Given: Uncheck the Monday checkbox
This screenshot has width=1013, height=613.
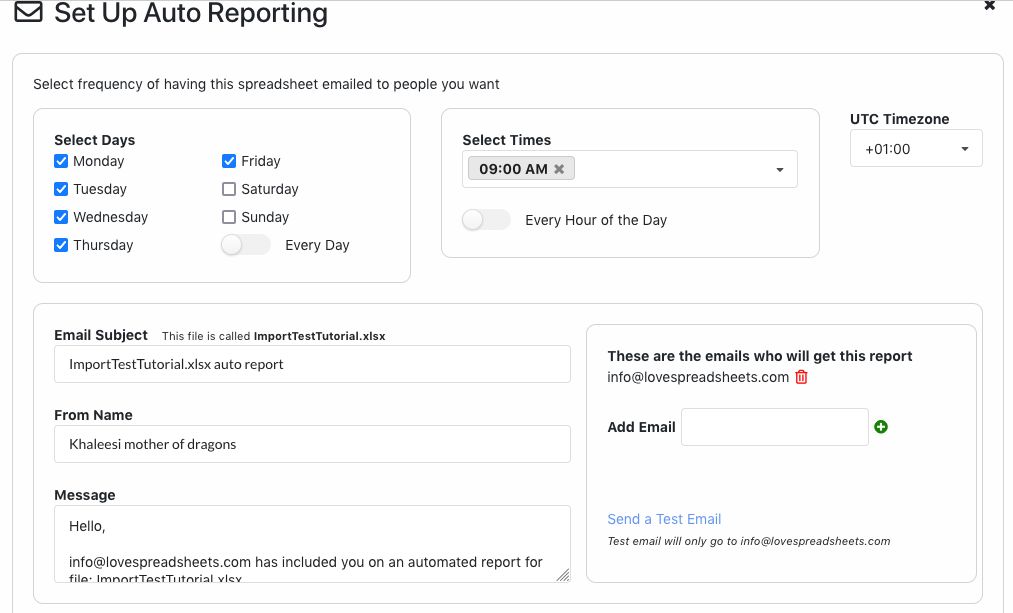Looking at the screenshot, I should click(x=61, y=161).
